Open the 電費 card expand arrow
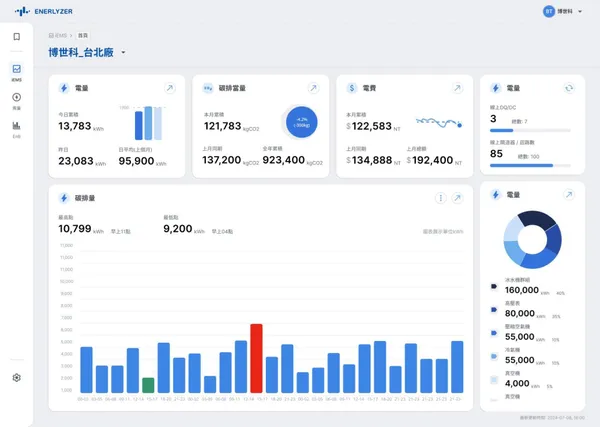This screenshot has width=600, height=427. (x=457, y=88)
